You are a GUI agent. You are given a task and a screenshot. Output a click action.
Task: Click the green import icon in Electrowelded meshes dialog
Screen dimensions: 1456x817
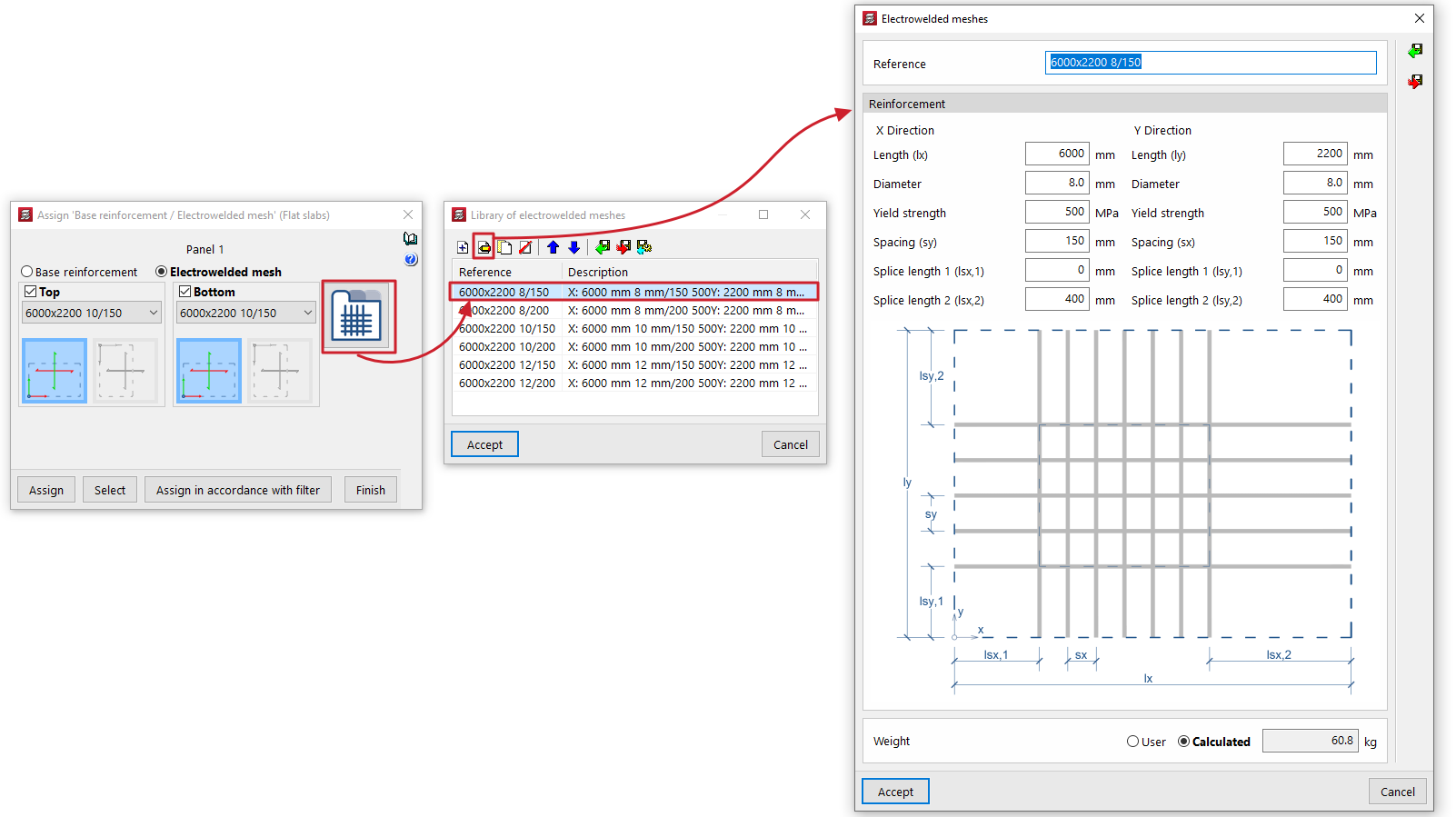point(1415,51)
